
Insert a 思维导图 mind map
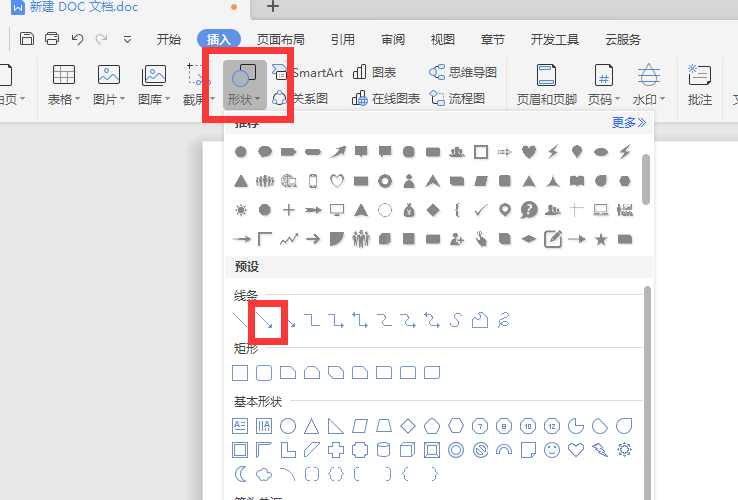tap(463, 73)
